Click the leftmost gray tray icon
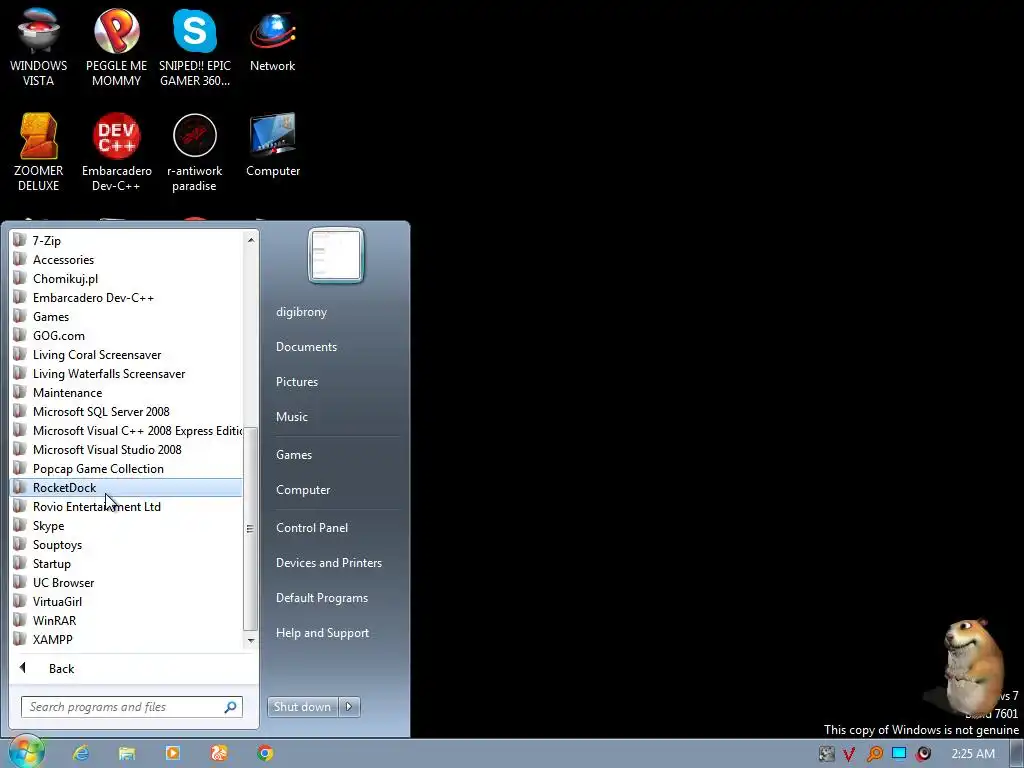This screenshot has height=768, width=1024. 826,754
